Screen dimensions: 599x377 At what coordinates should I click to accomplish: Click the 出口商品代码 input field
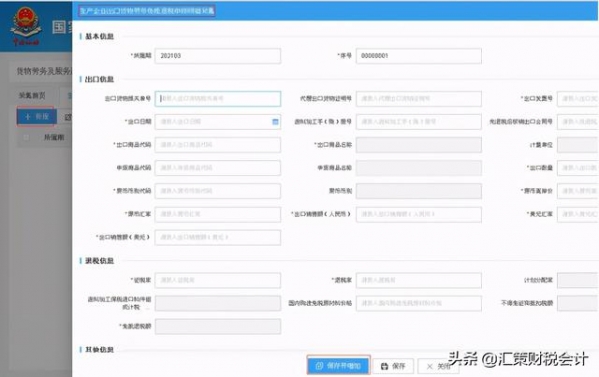coord(218,145)
